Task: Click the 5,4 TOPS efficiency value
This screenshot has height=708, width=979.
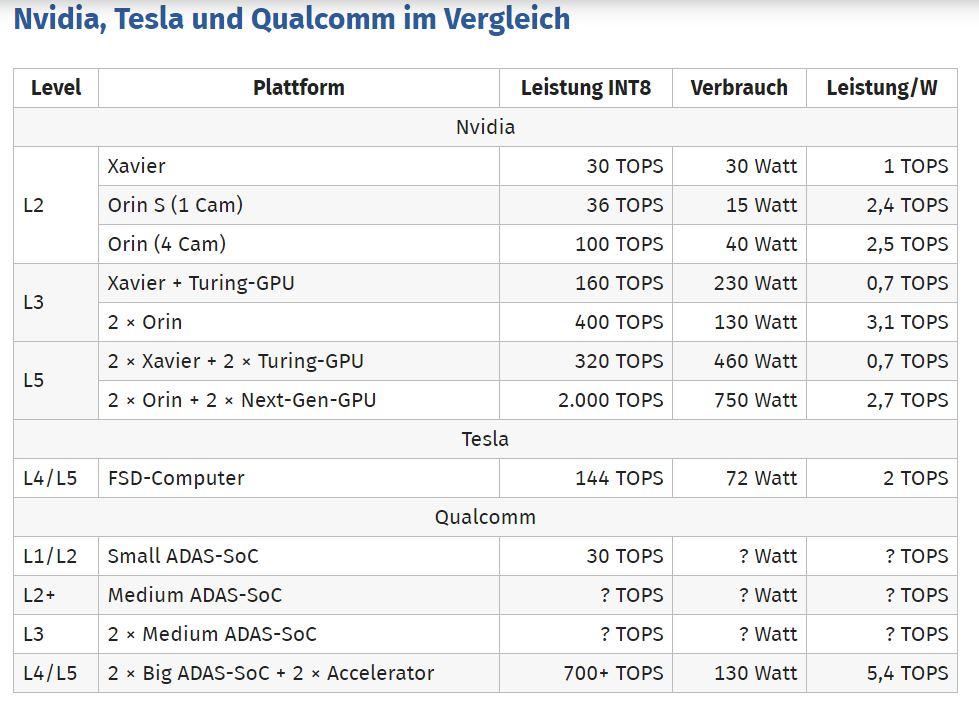Action: point(907,673)
